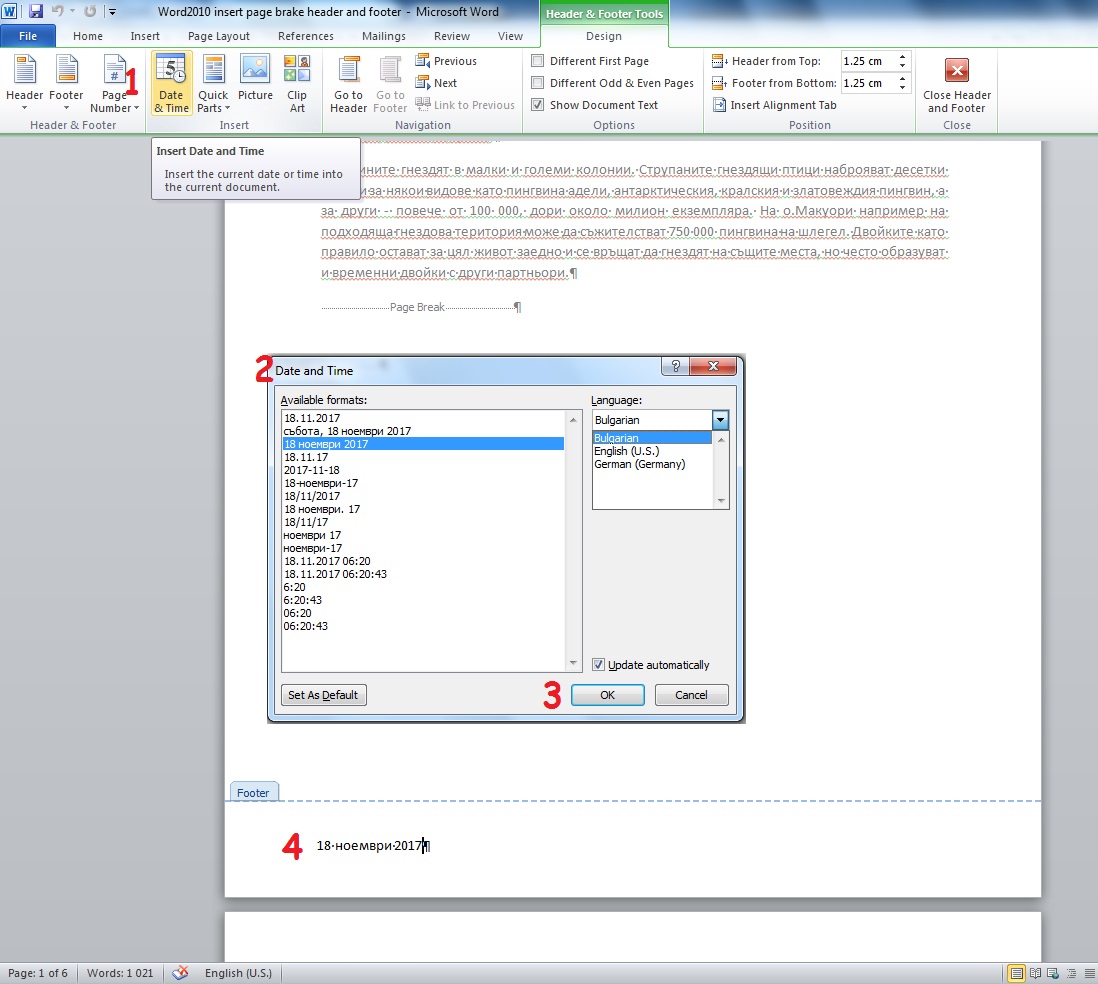1098x984 pixels.
Task: Switch to the Mailings ribbon tab
Action: tap(384, 35)
